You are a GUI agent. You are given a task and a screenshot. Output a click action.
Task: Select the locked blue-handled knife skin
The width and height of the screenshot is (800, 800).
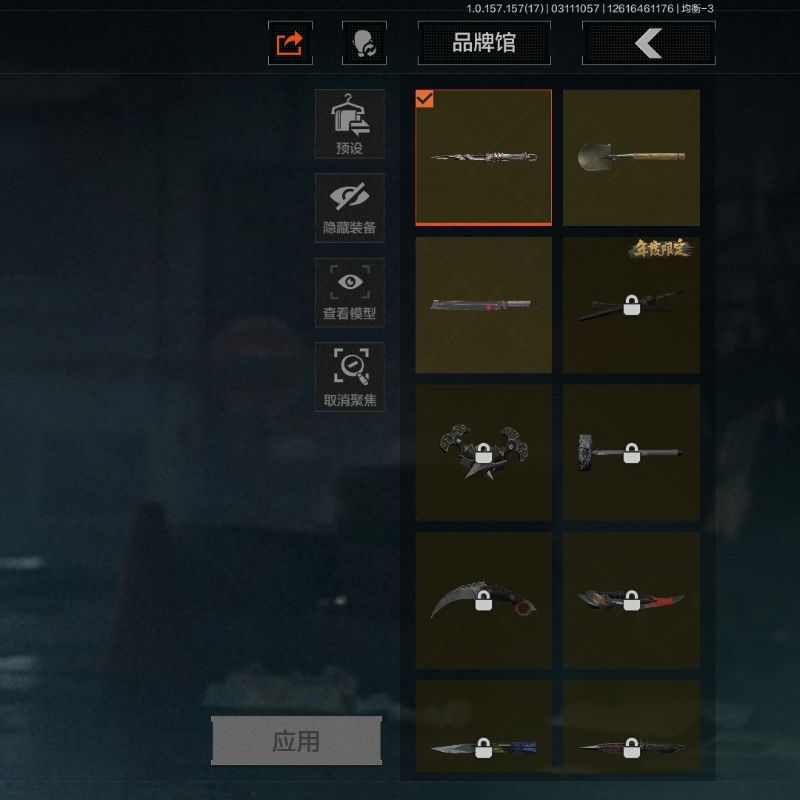pyautogui.click(x=484, y=726)
